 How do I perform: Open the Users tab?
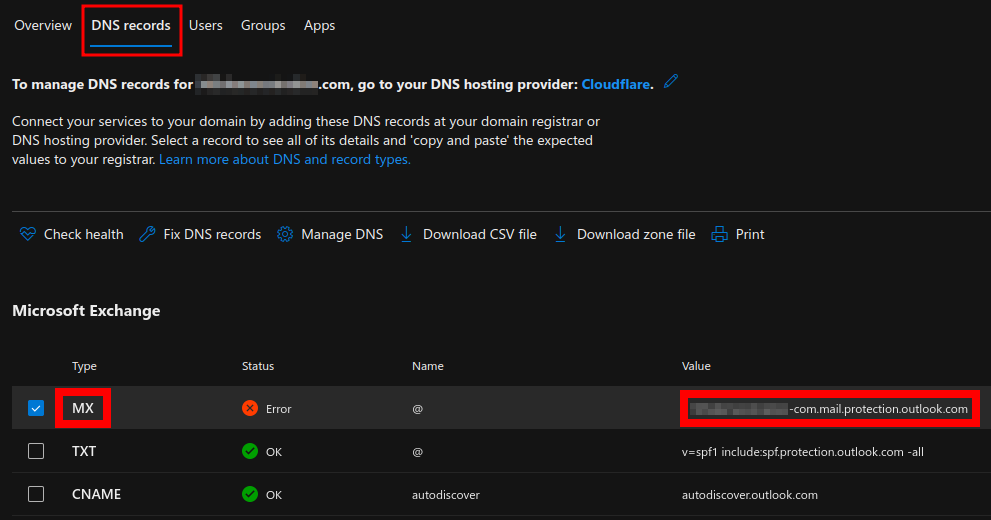point(205,25)
